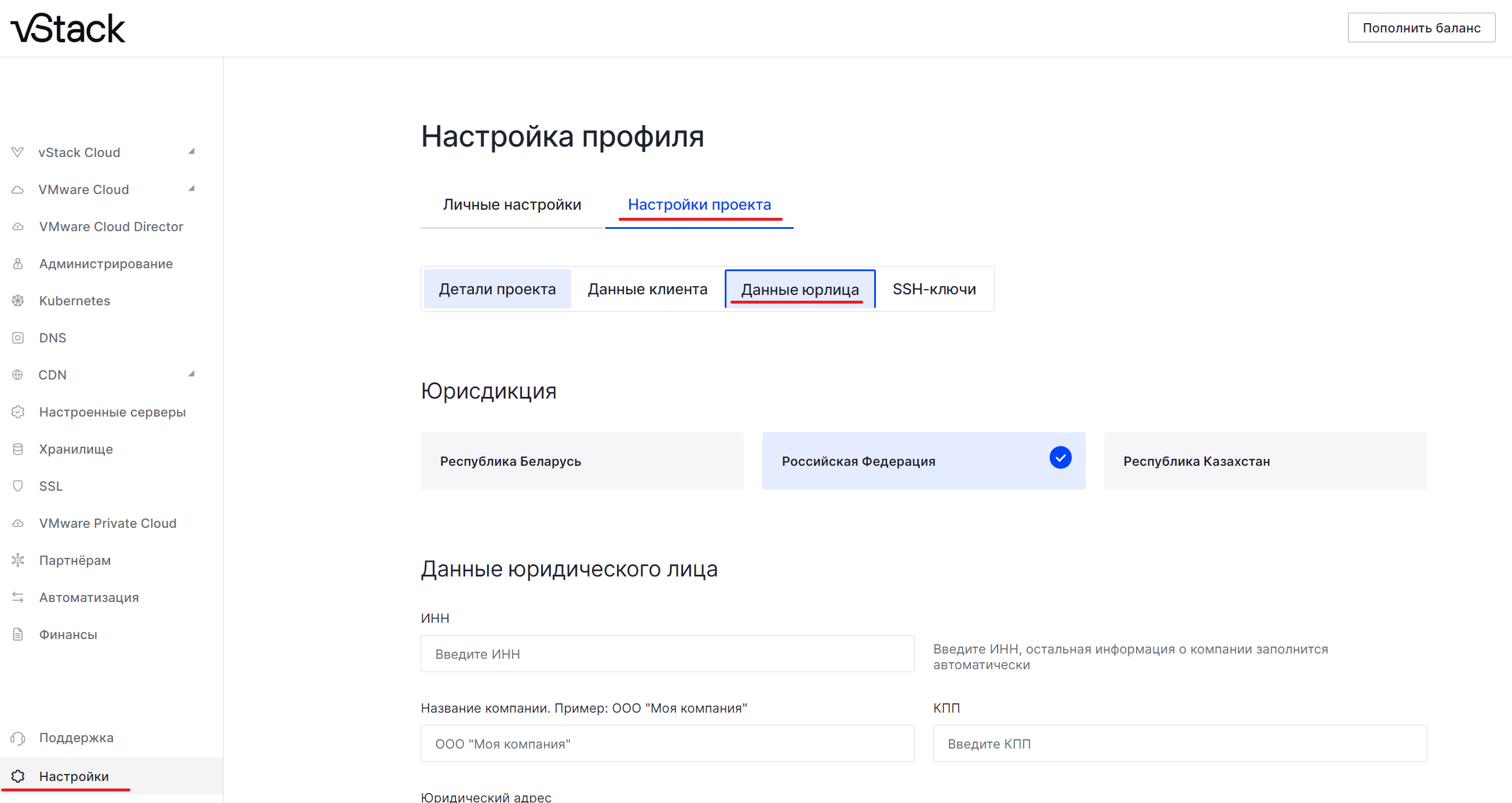Expand the CDN submenu arrow
The width and height of the screenshot is (1512, 803).
191,373
